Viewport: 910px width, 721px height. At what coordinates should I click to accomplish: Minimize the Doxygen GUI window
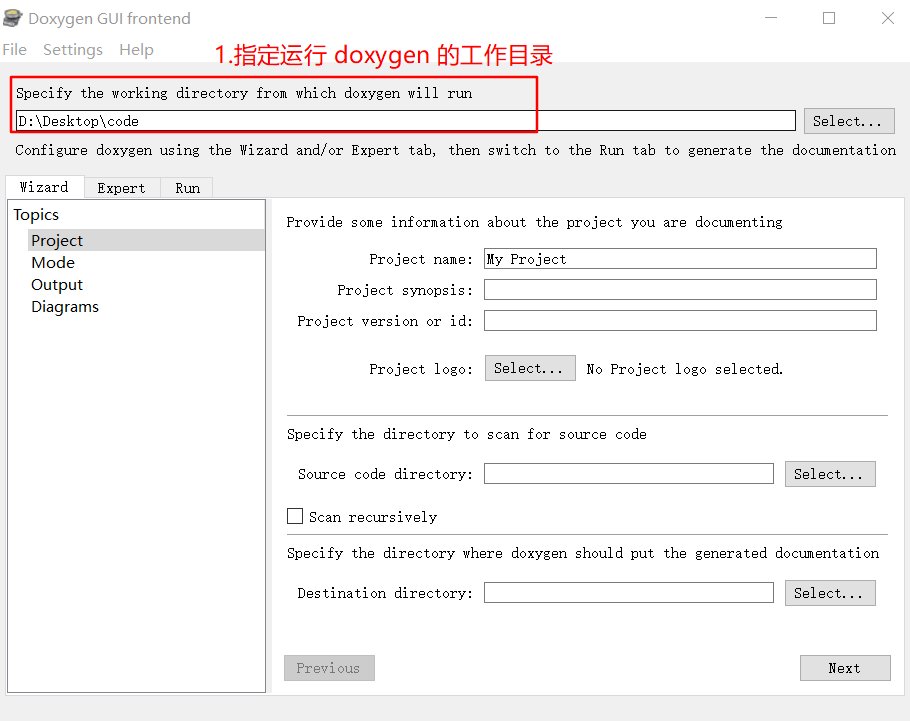click(771, 18)
